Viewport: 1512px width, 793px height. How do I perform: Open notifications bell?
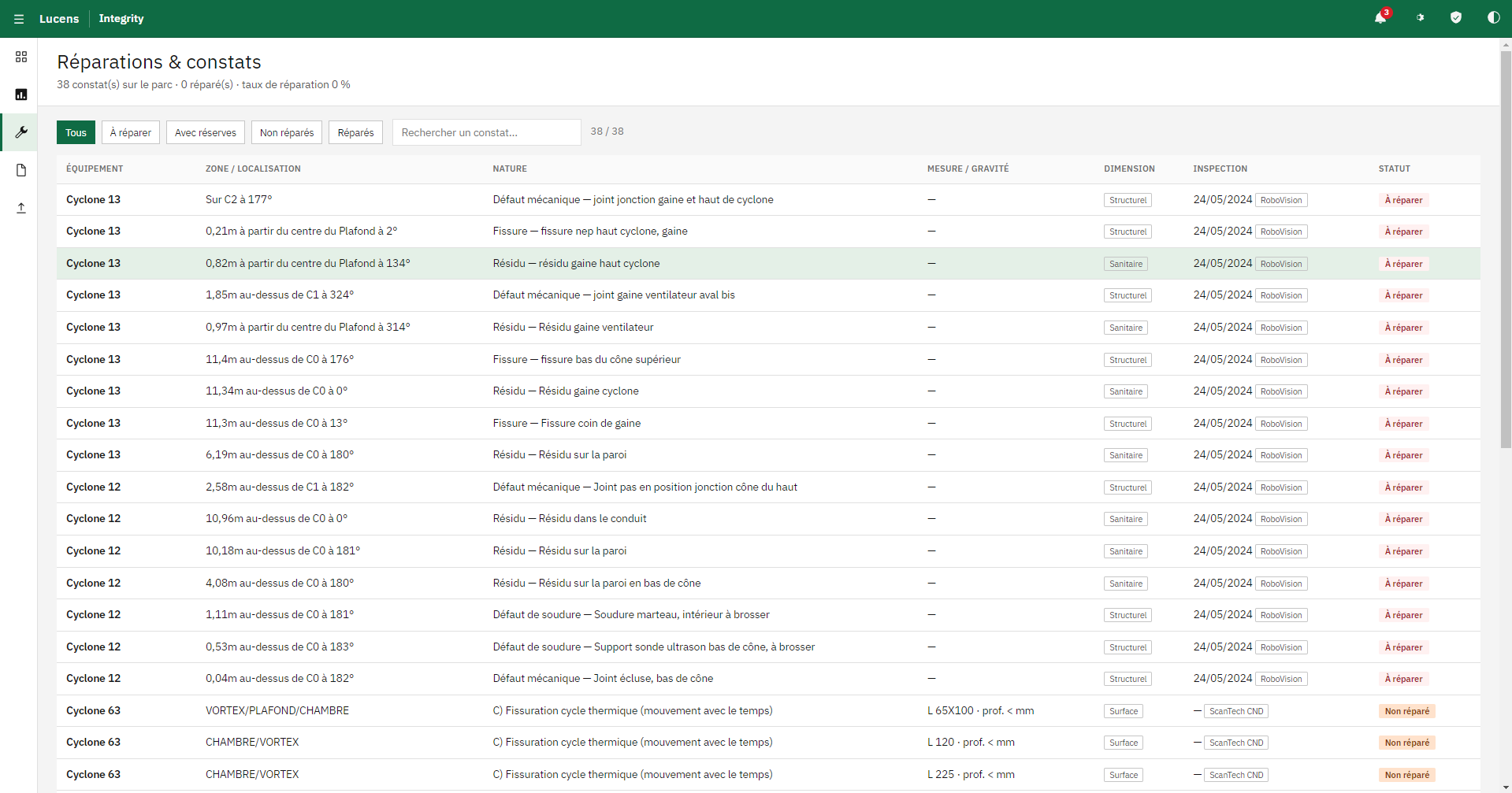pos(1380,18)
